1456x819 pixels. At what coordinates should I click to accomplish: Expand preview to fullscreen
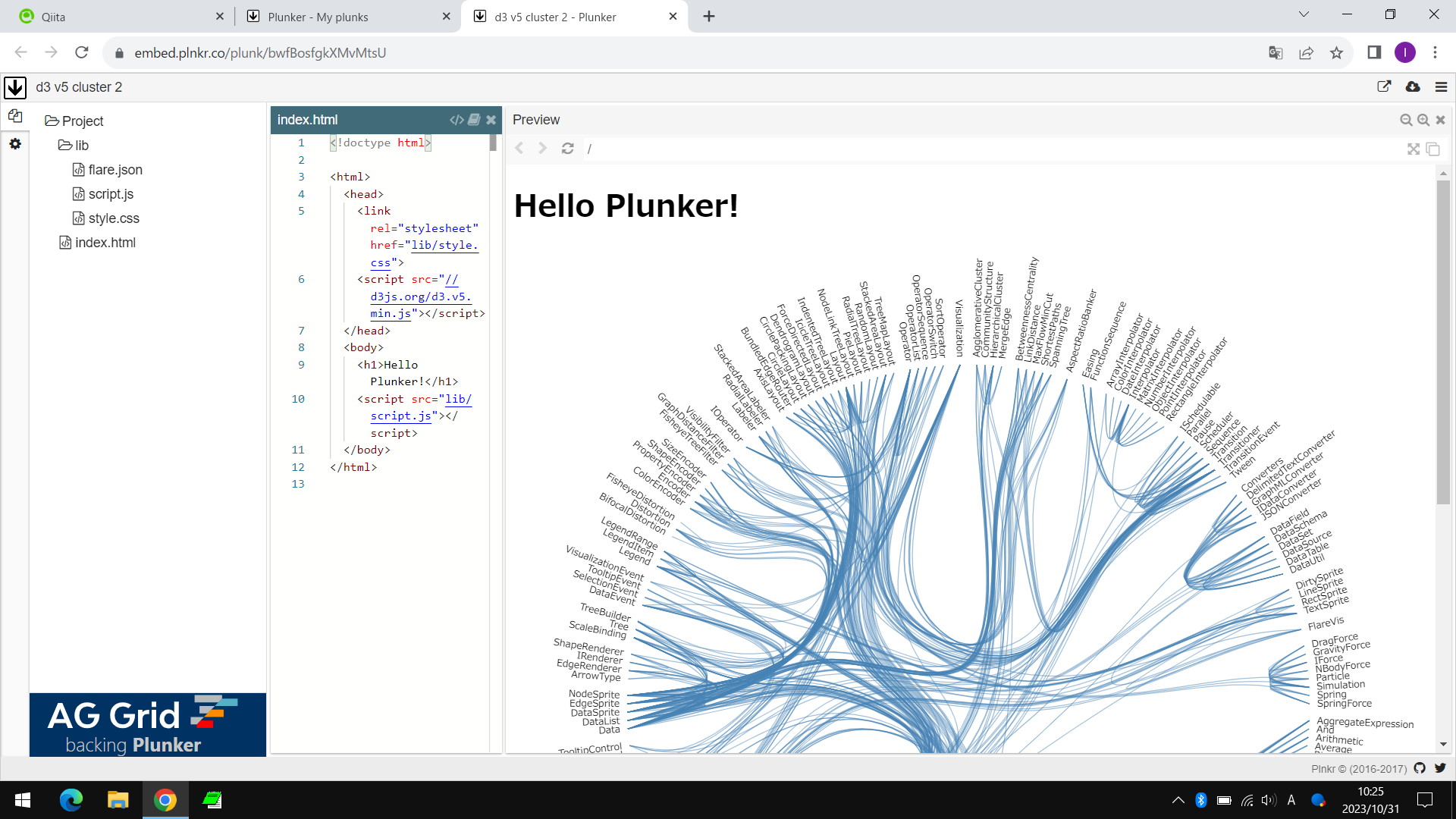1414,149
